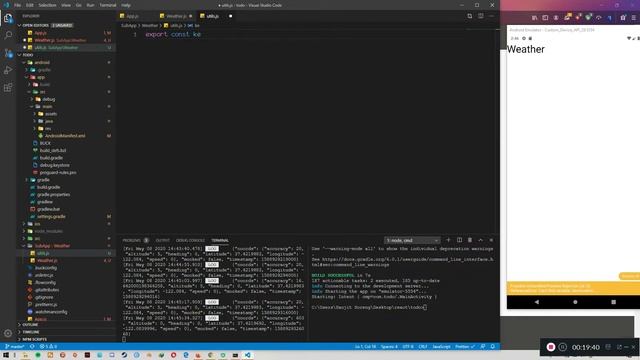Expand the java folder
Screen dimensions: 640x360
pyautogui.click(x=49, y=121)
